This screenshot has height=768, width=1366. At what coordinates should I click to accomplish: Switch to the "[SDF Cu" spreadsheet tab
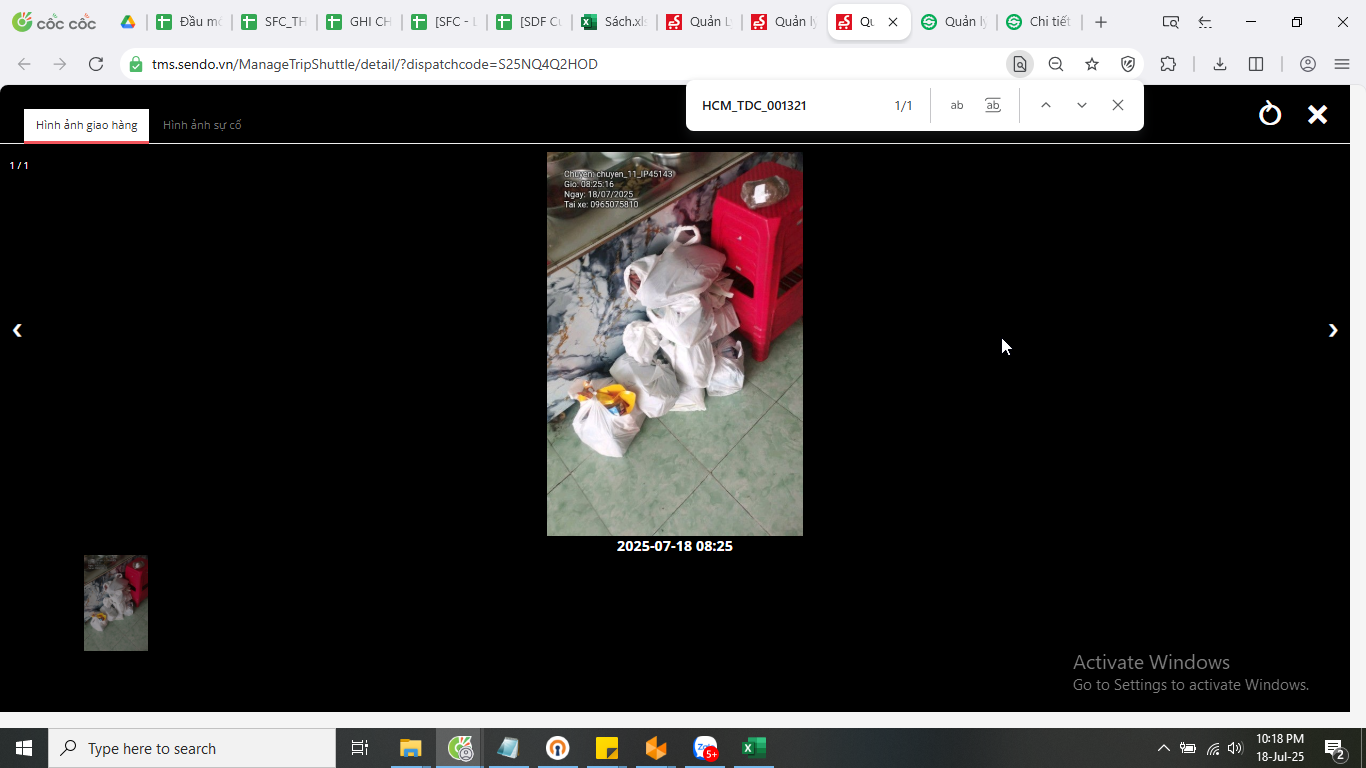point(529,22)
